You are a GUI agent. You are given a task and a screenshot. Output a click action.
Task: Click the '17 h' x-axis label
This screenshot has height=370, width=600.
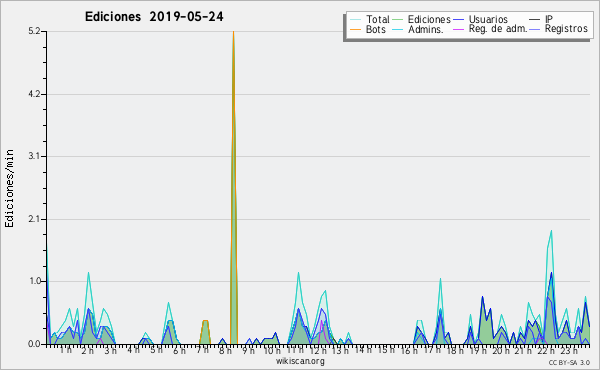coord(432,350)
